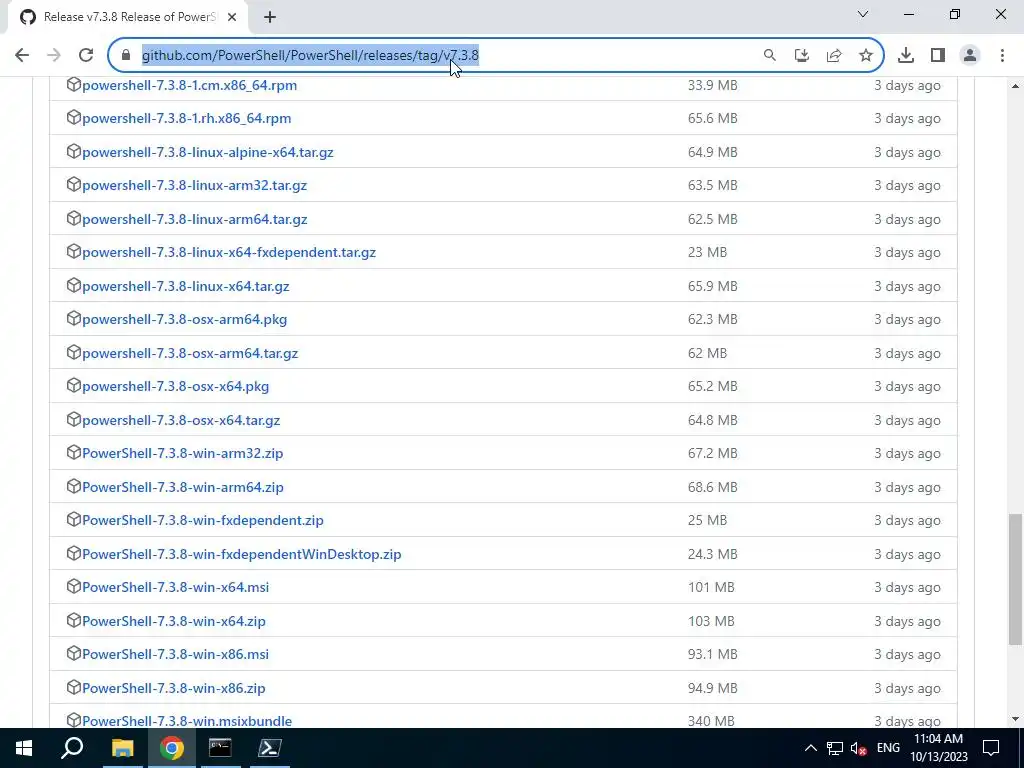Download powershell-7.3.8-linux-x64.tar.gz
This screenshot has width=1024, height=768.
[185, 286]
